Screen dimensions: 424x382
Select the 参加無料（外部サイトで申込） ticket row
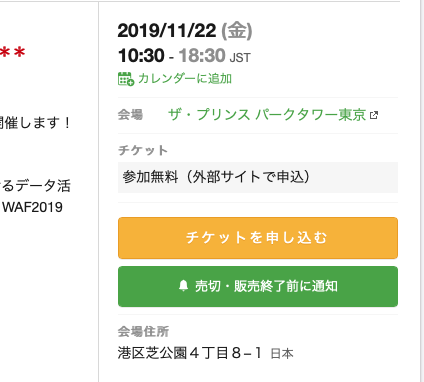(258, 177)
